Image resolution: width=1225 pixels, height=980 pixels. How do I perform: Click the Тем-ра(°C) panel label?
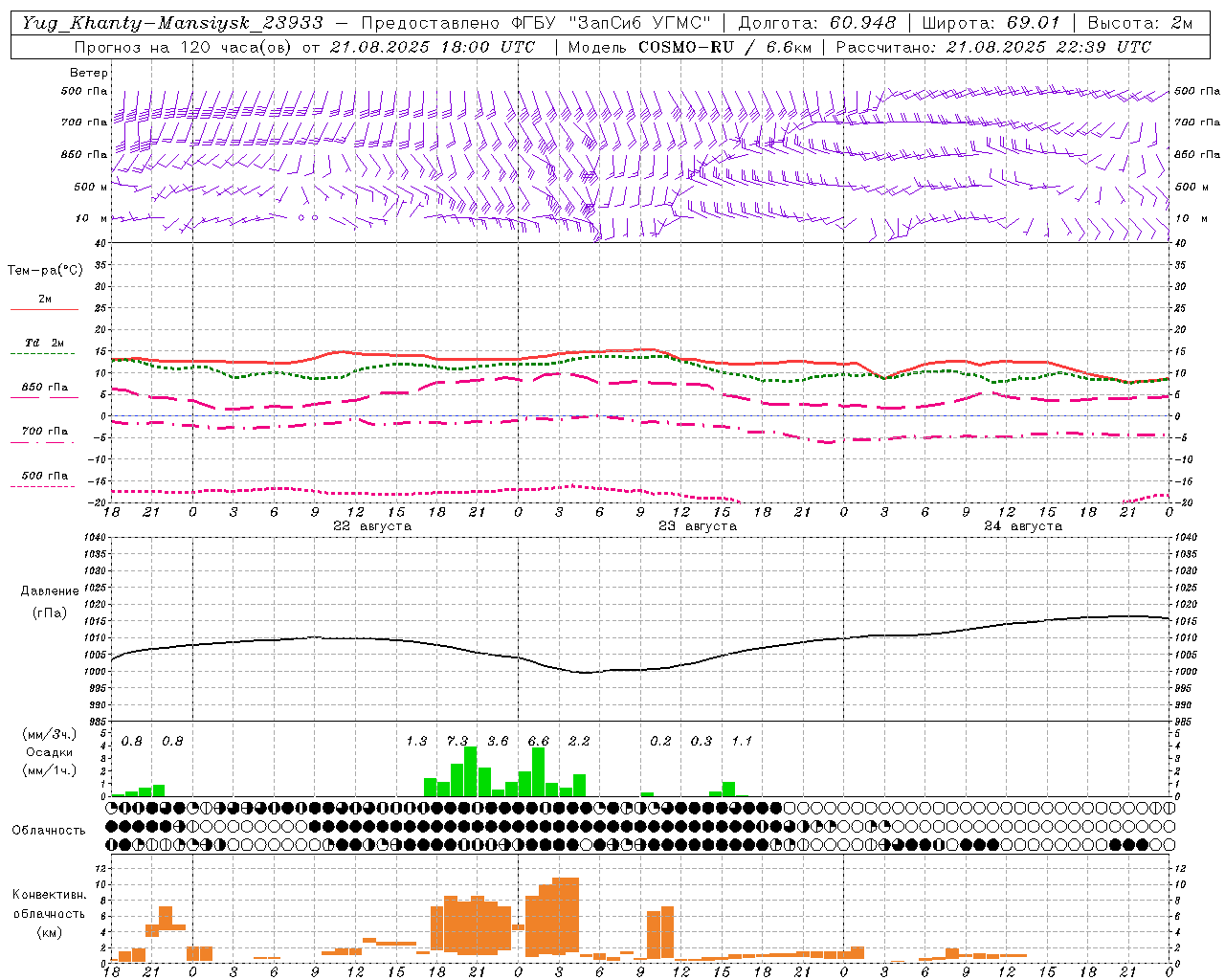45,271
